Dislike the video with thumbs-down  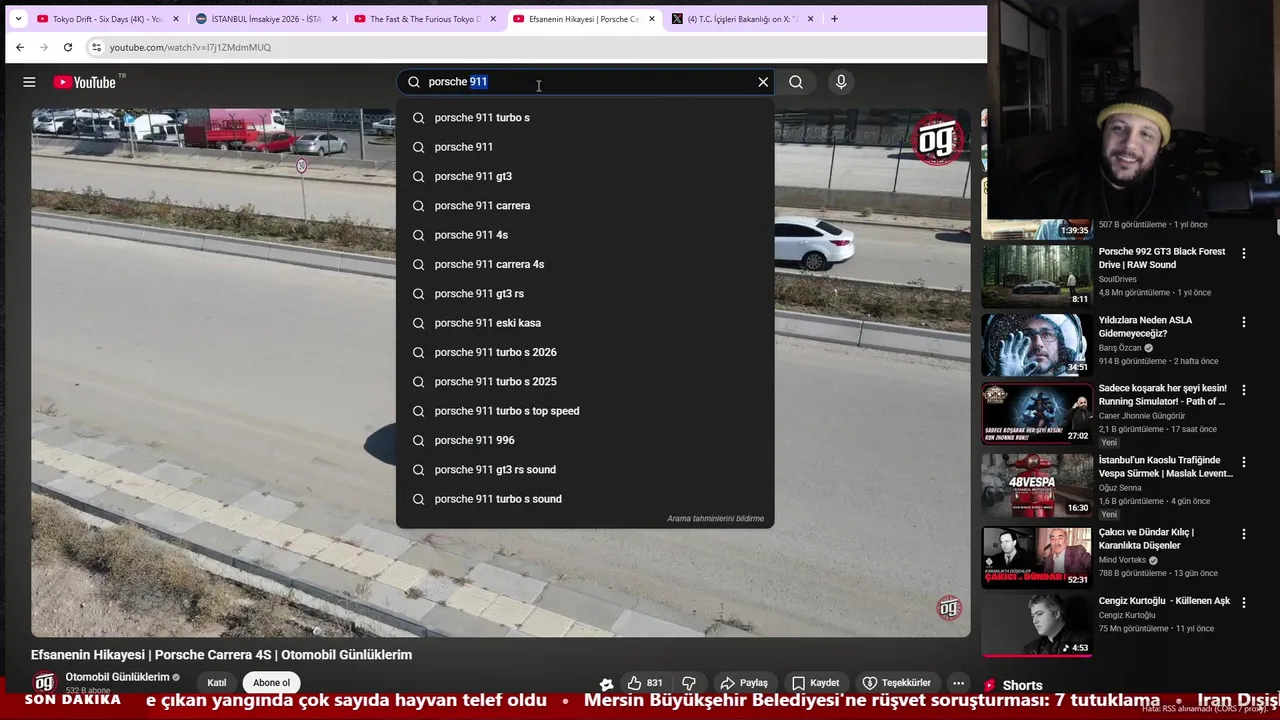coord(689,683)
